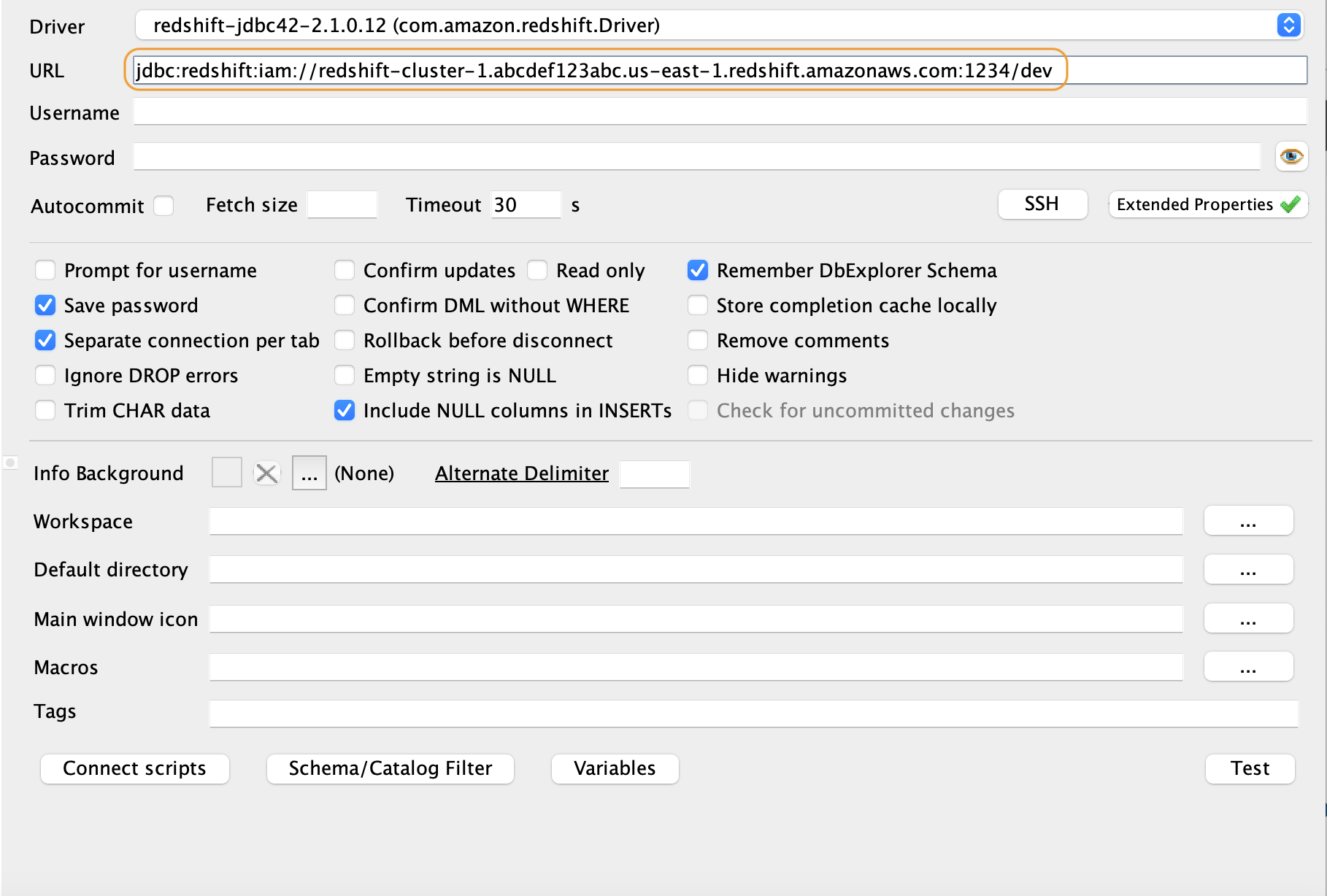1327x896 pixels.
Task: Browse for a Workspace file using its ... button
Action: point(1248,520)
